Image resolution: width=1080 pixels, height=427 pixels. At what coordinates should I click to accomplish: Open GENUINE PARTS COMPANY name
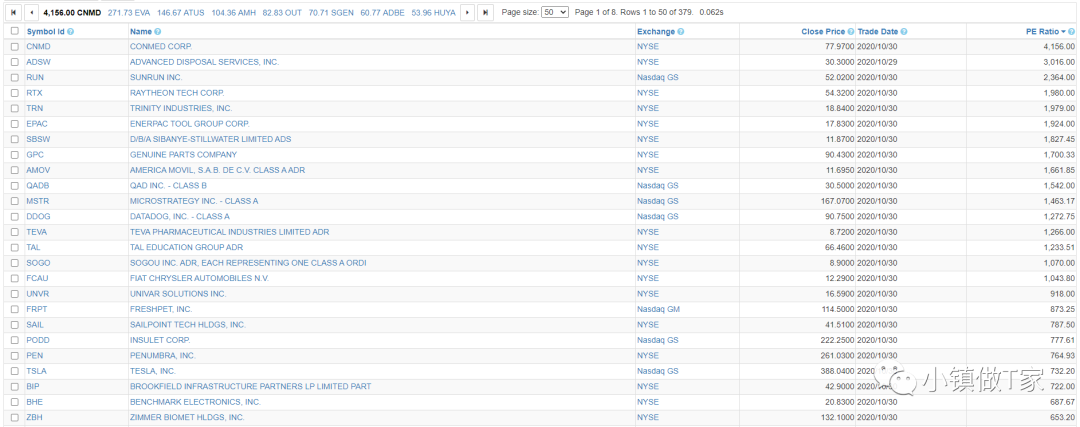183,155
